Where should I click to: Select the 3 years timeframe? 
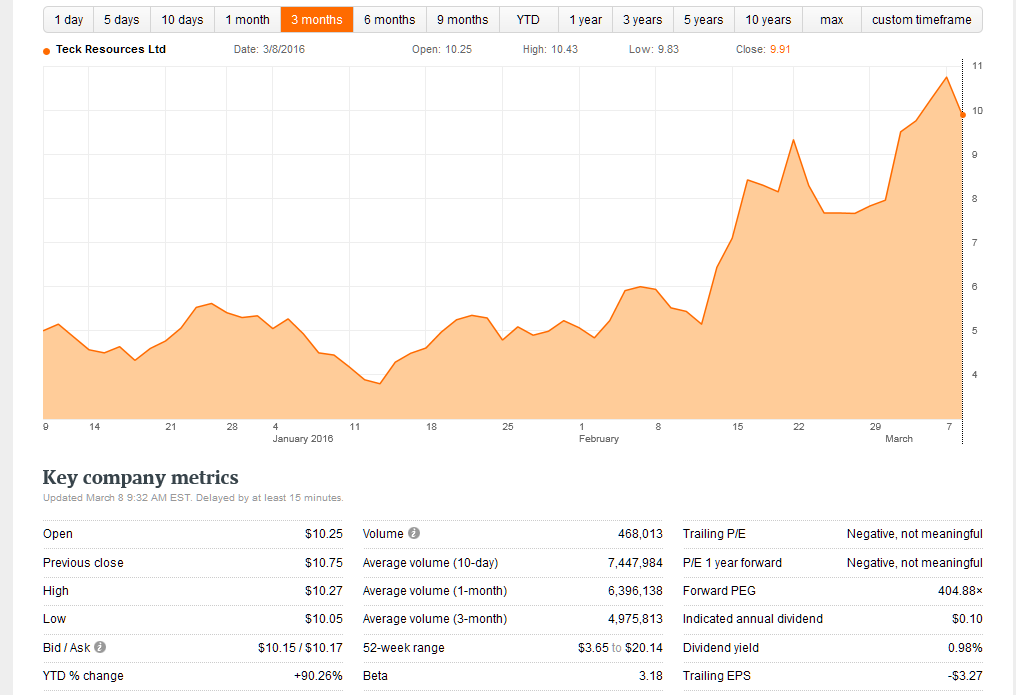click(x=642, y=20)
